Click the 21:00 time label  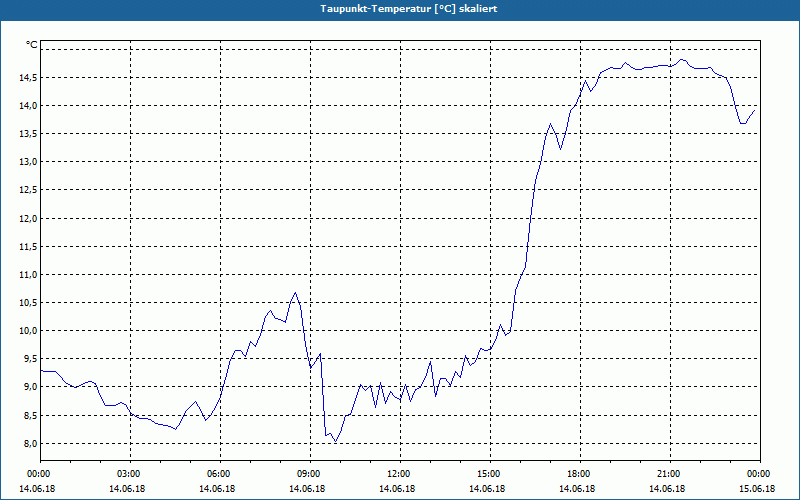point(670,474)
